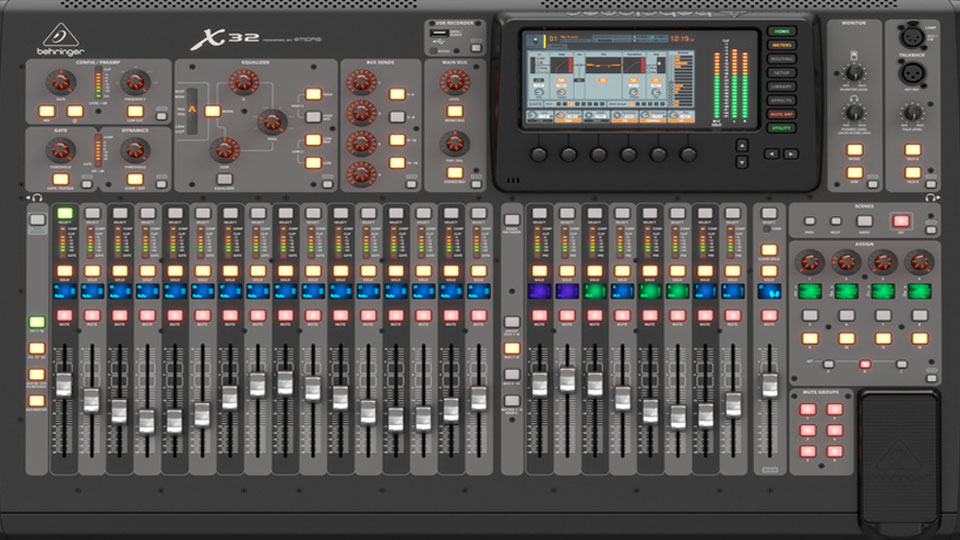Select the Low Mid band EQ button
The width and height of the screenshot is (960, 540).
pyautogui.click(x=313, y=140)
